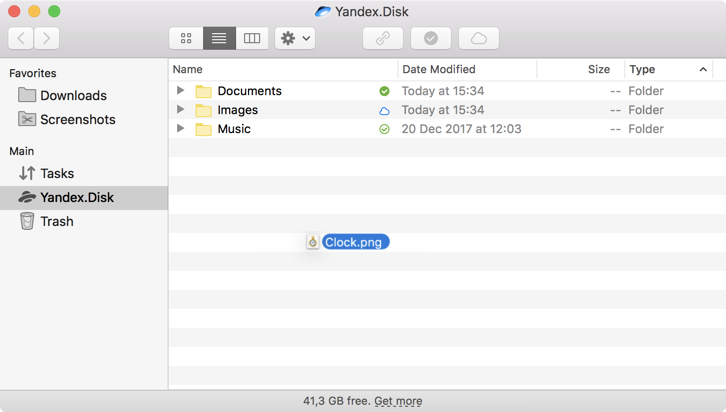726x412 pixels.
Task: Expand the Music folder disclosure triangle
Action: tap(180, 129)
